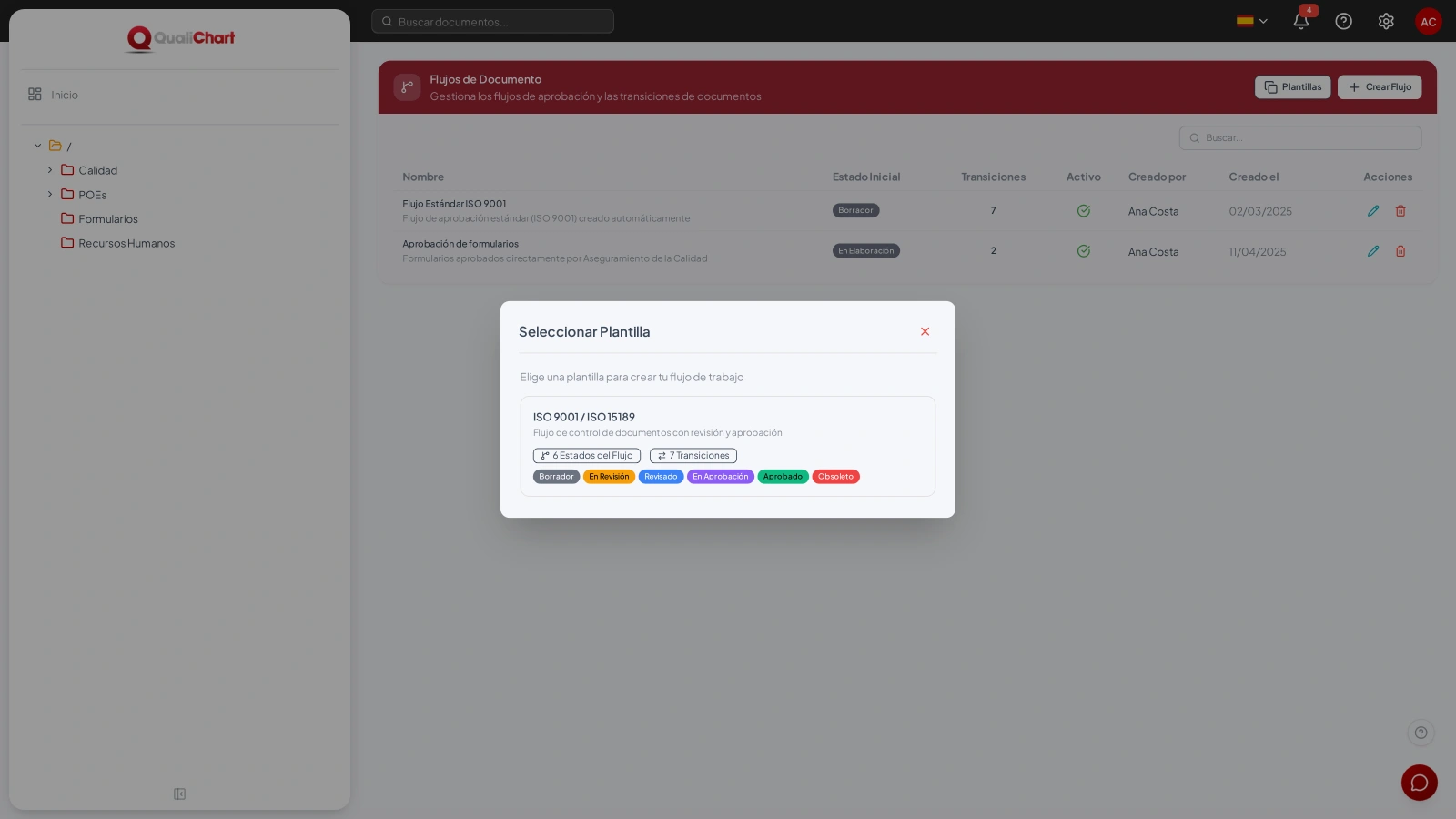Delete the Flujo Estándar ISO 9001 row

tap(1400, 211)
